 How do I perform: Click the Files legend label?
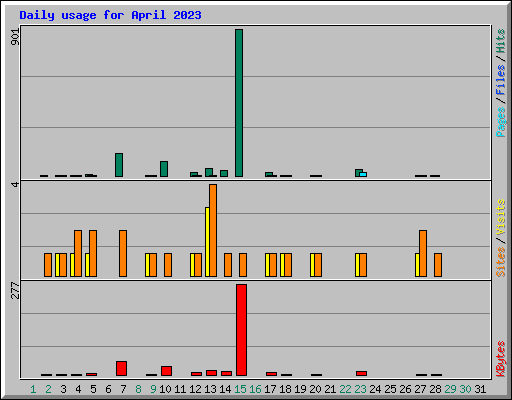pyautogui.click(x=500, y=80)
